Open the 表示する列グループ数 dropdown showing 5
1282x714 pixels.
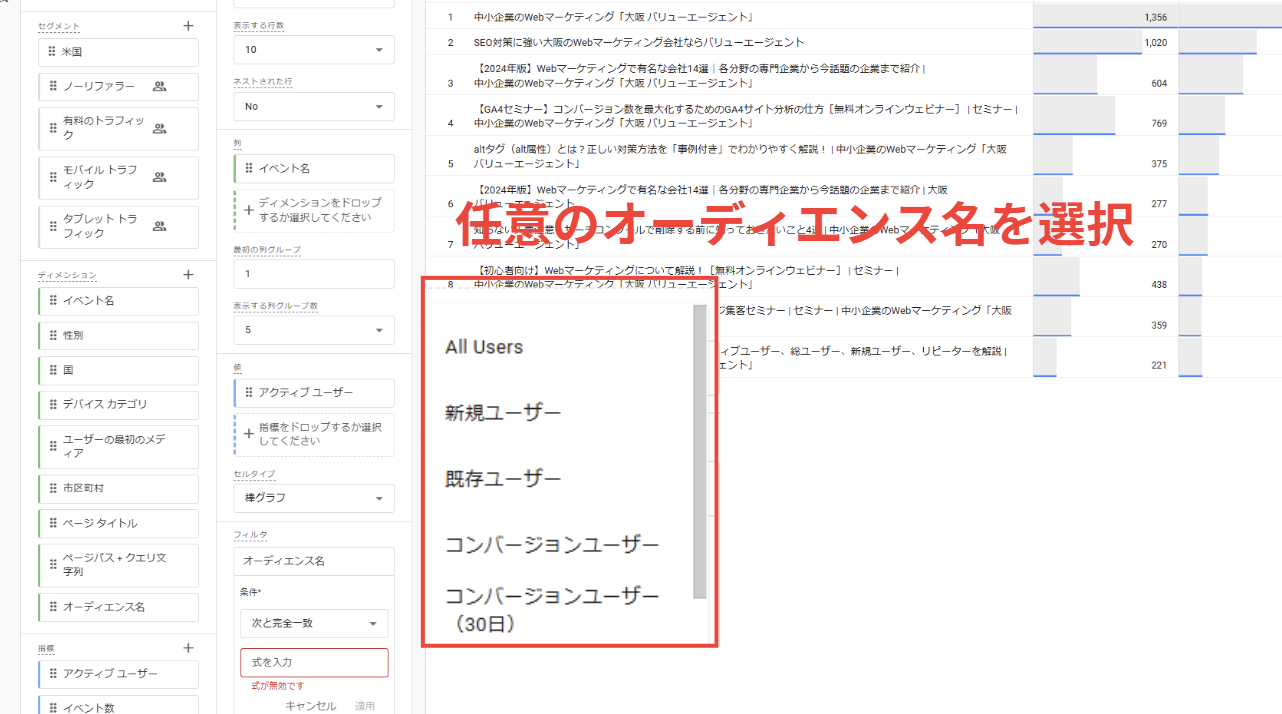314,330
